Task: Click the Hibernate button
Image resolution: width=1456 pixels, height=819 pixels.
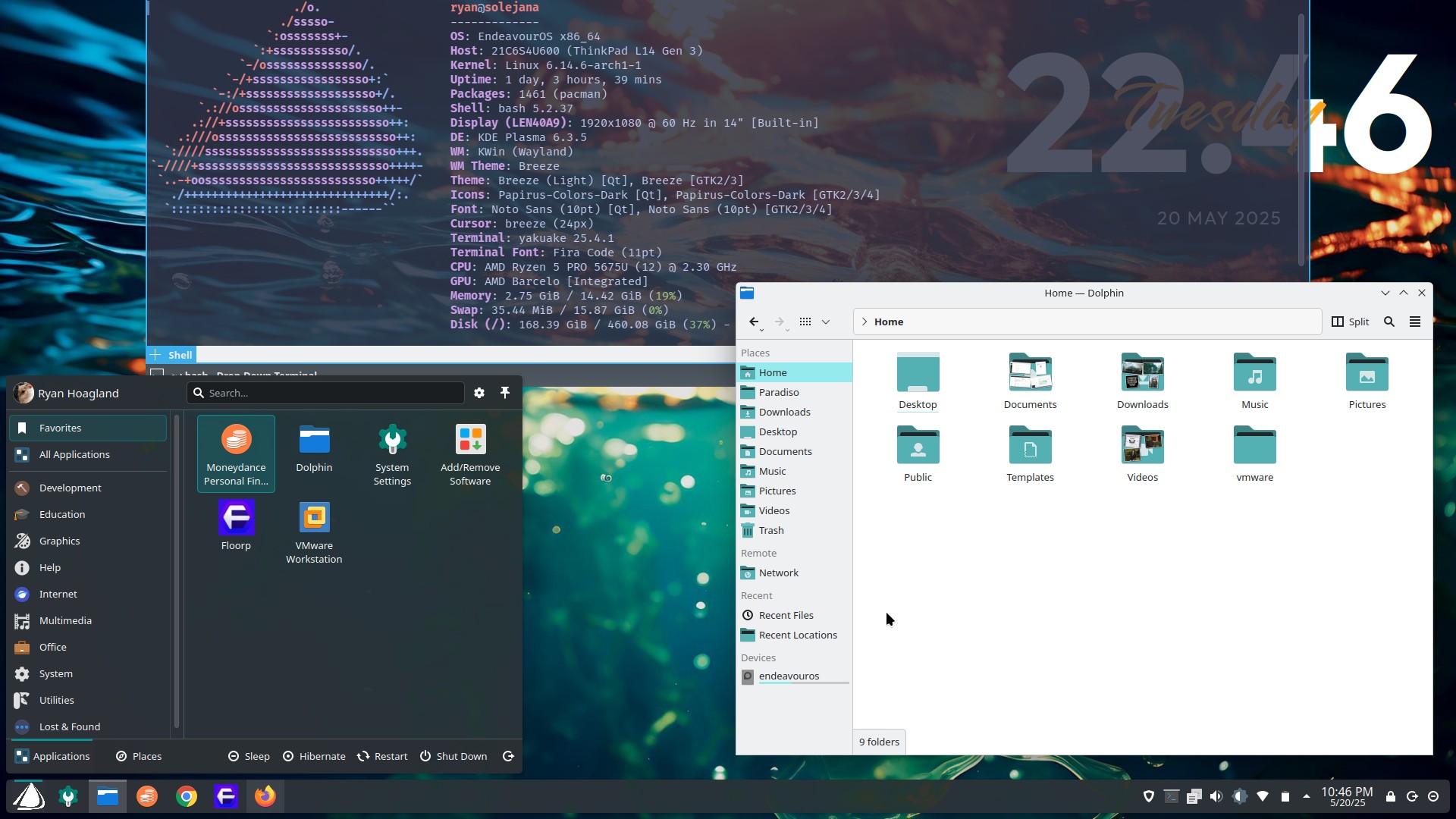Action: [314, 756]
